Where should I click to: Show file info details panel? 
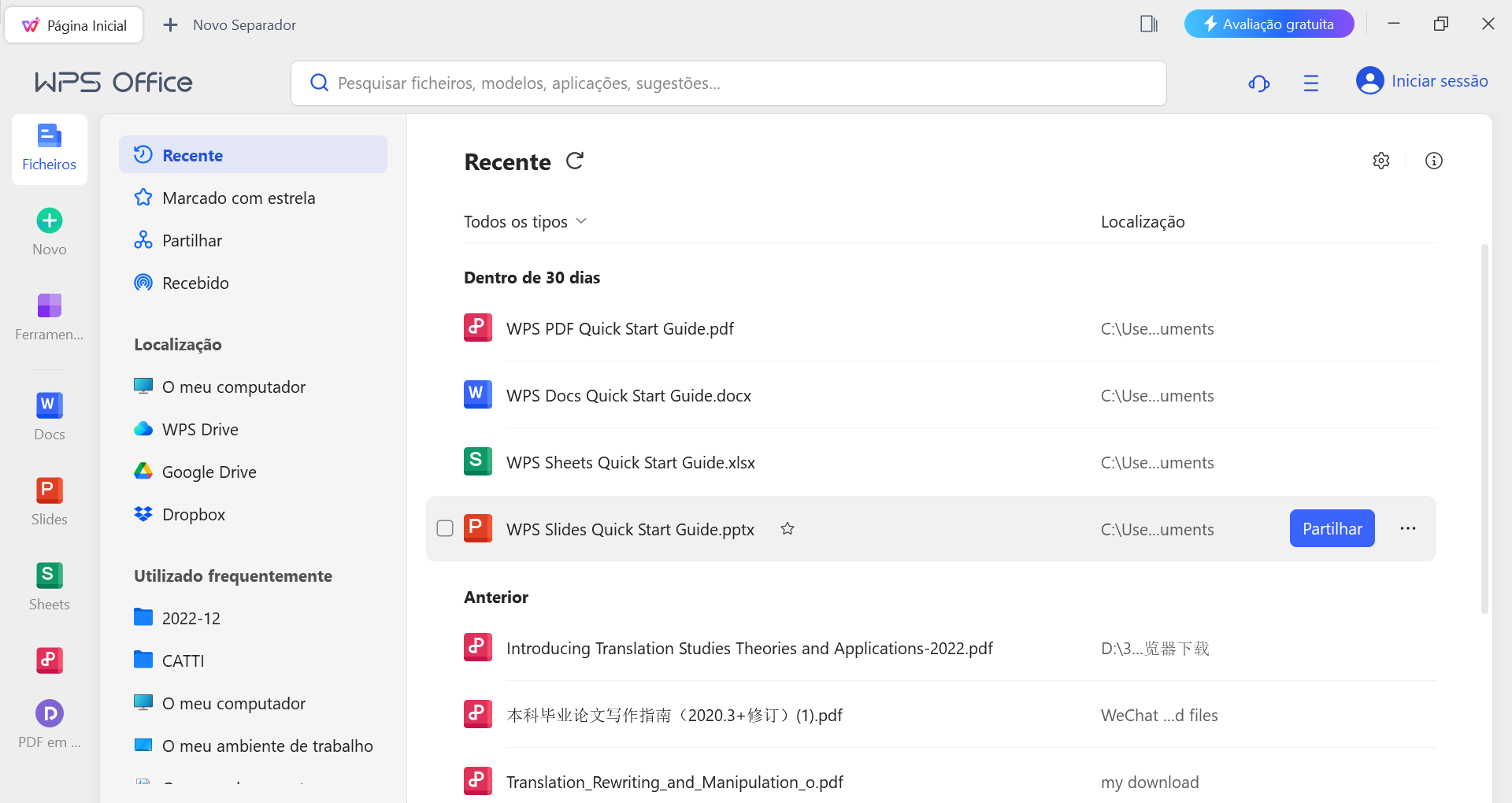pos(1434,161)
